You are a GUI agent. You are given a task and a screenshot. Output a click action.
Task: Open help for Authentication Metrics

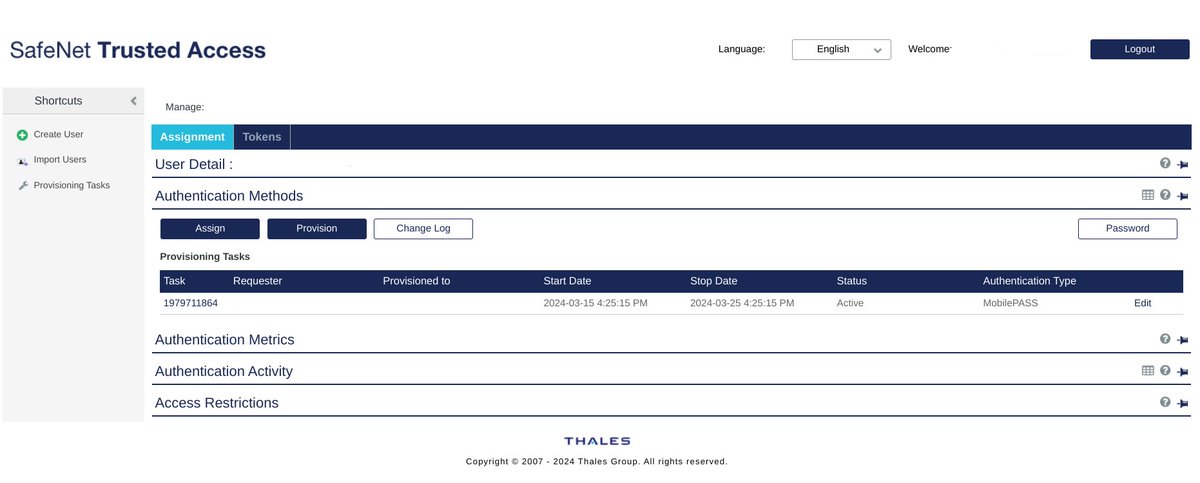click(1165, 339)
